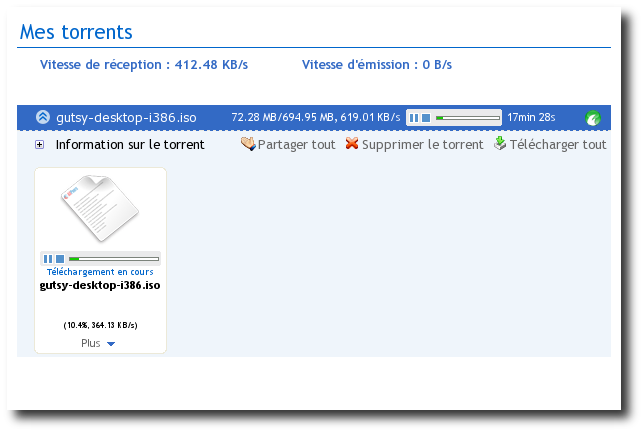This screenshot has width=644, height=433.
Task: Click the Téléchargement en cours status text
Action: tap(100, 272)
